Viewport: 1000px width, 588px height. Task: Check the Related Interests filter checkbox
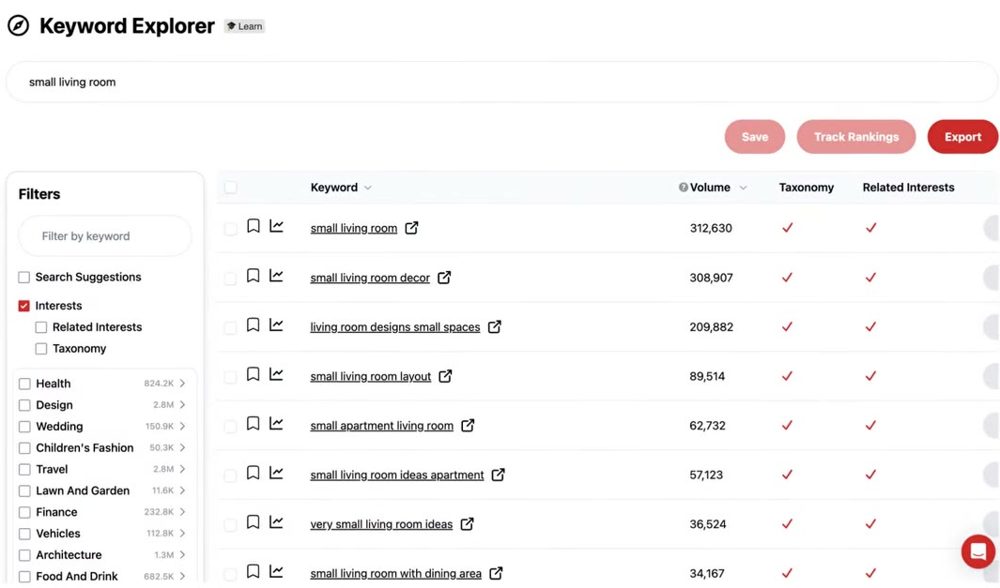tap(41, 328)
